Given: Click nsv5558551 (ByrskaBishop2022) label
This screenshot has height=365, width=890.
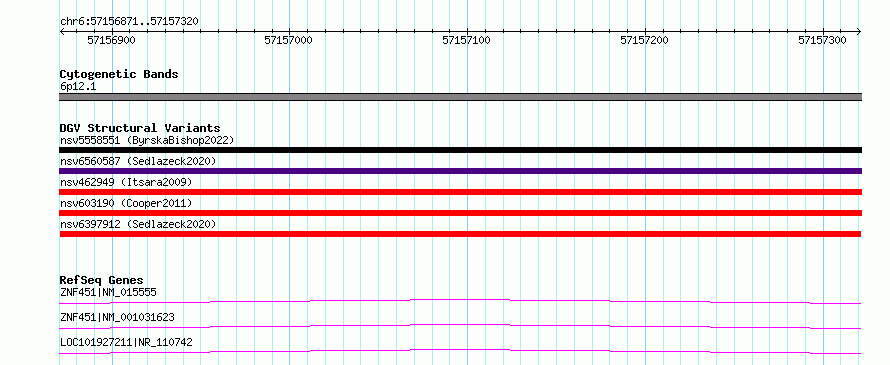Looking at the screenshot, I should [x=147, y=140].
